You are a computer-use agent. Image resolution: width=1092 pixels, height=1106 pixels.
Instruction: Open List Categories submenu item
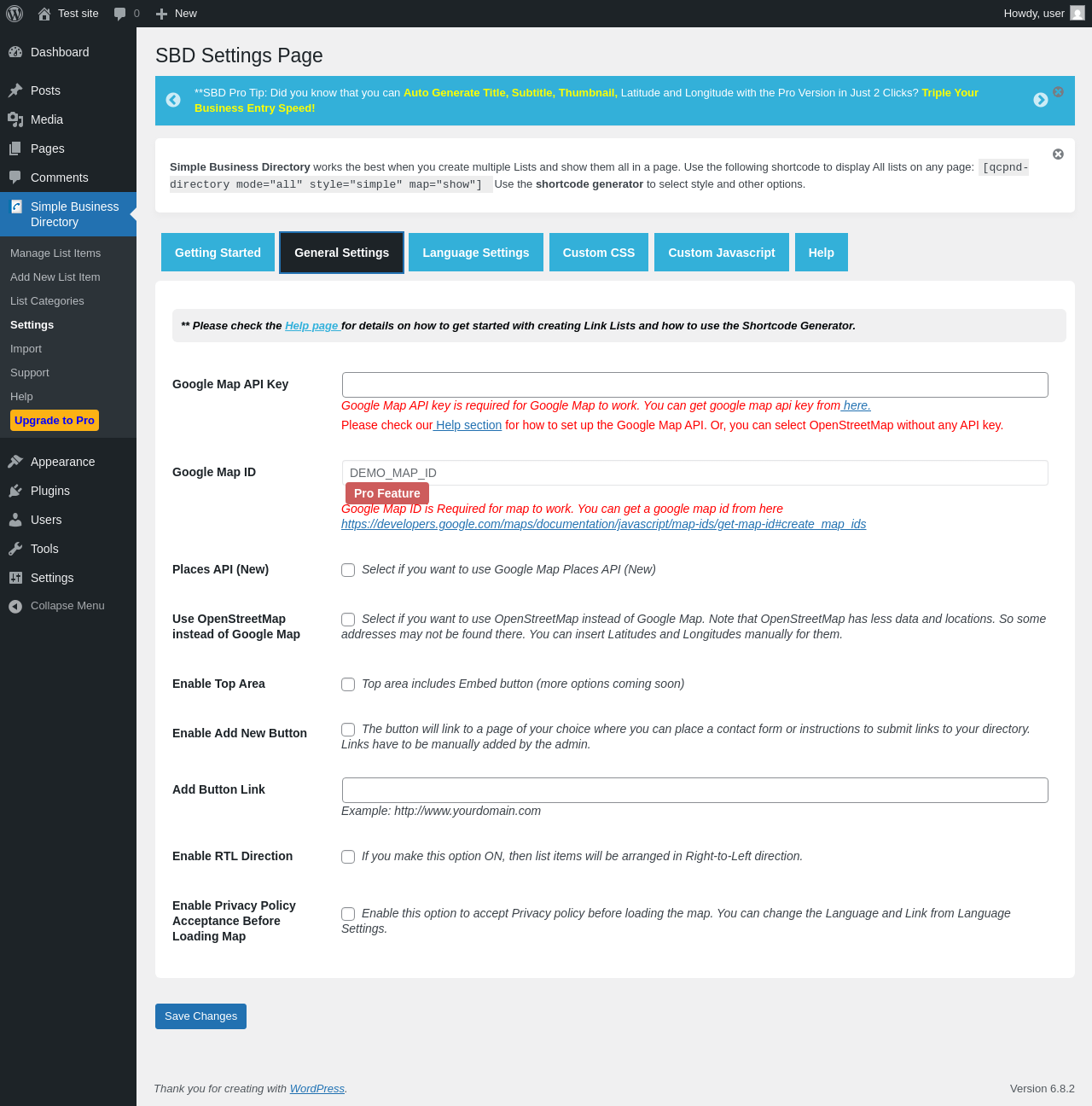pyautogui.click(x=47, y=301)
